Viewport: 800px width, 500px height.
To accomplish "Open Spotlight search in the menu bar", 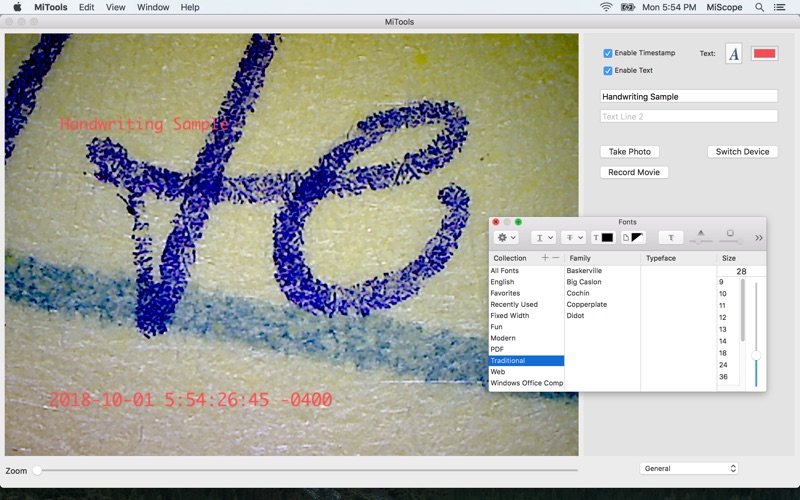I will 759,7.
